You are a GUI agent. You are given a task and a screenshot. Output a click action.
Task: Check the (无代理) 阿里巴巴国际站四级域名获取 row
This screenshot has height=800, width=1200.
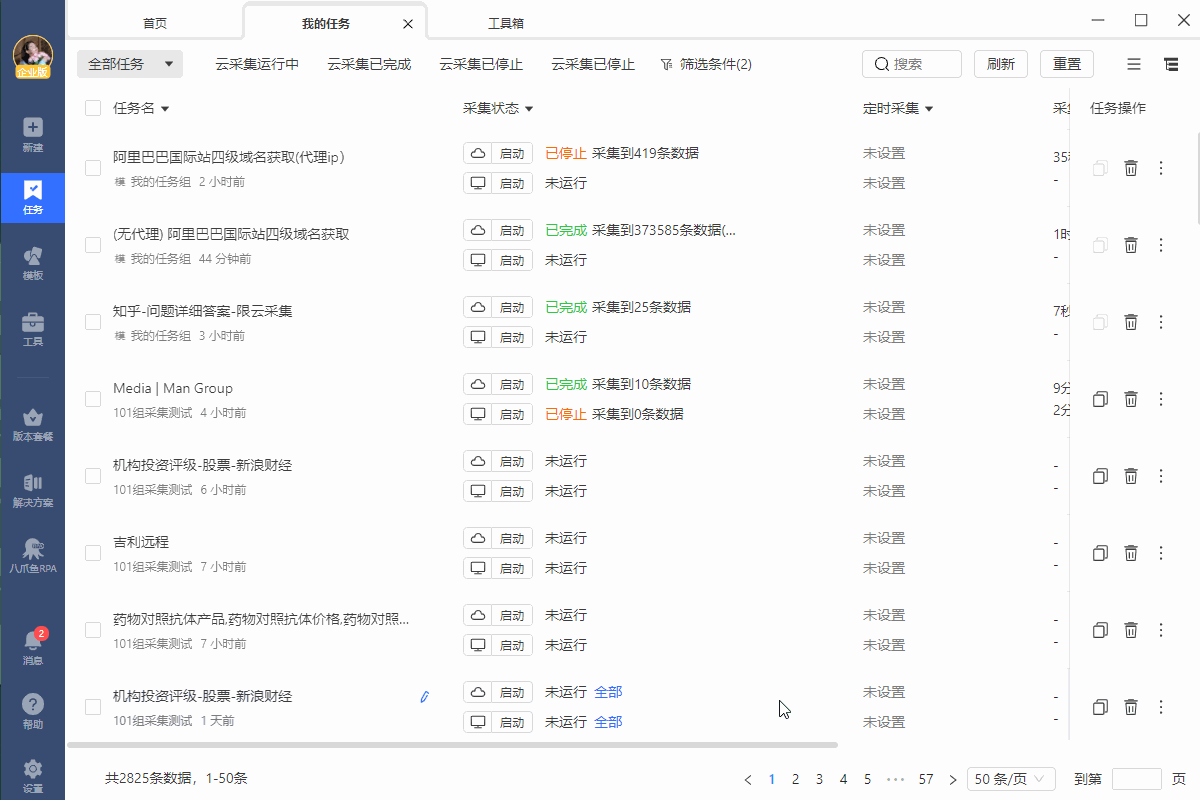click(x=93, y=245)
